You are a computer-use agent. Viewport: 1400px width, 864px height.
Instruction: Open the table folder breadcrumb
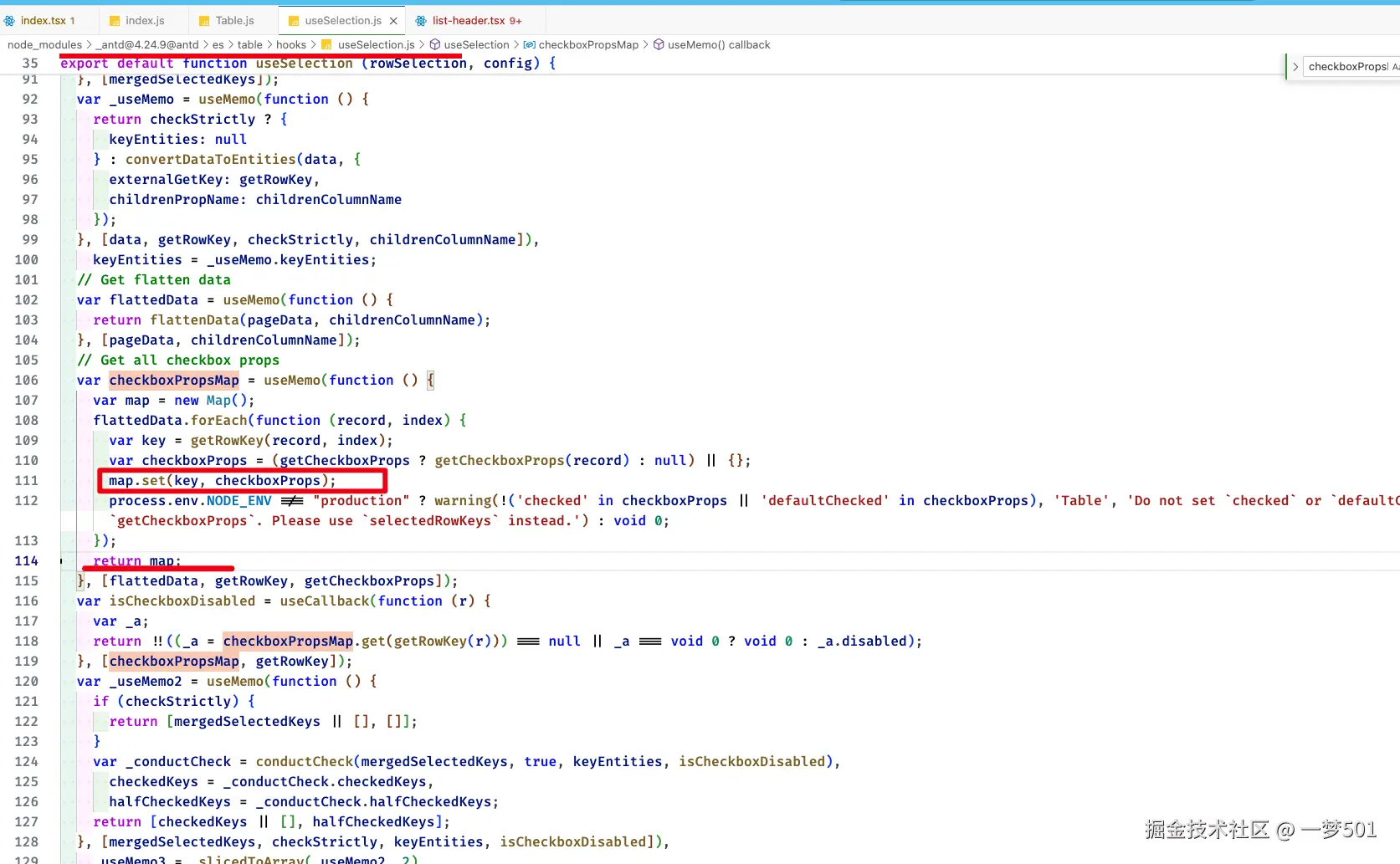coord(249,45)
